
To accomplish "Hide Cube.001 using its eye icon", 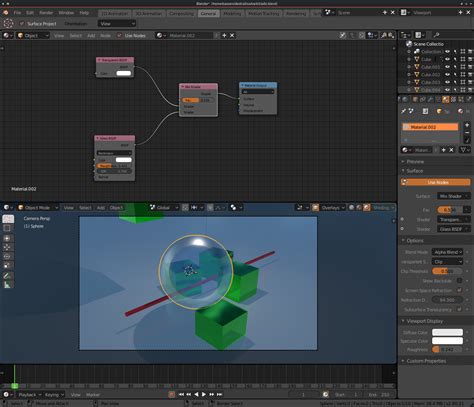I will click(x=448, y=67).
